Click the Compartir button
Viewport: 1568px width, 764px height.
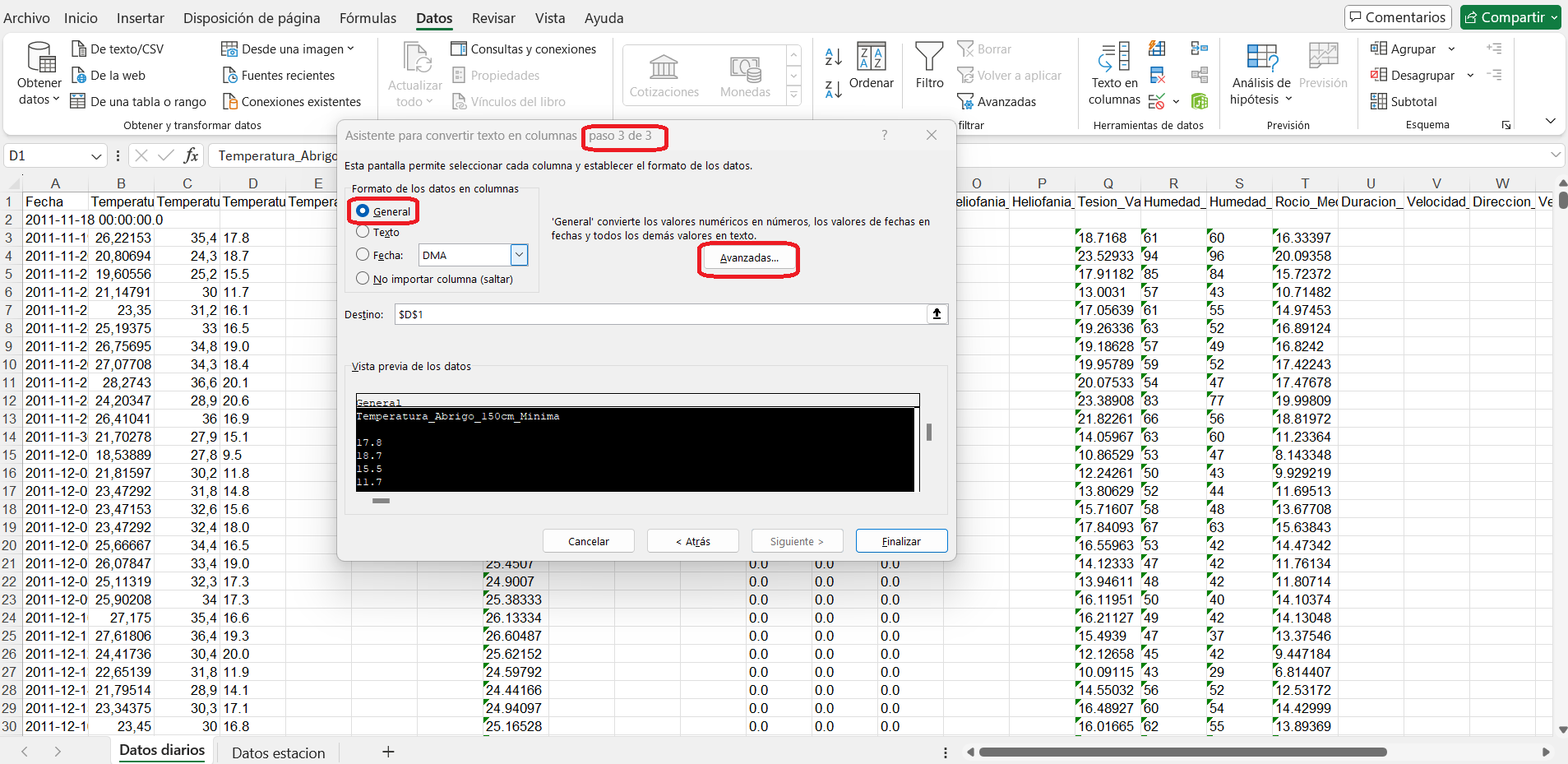pos(1510,17)
